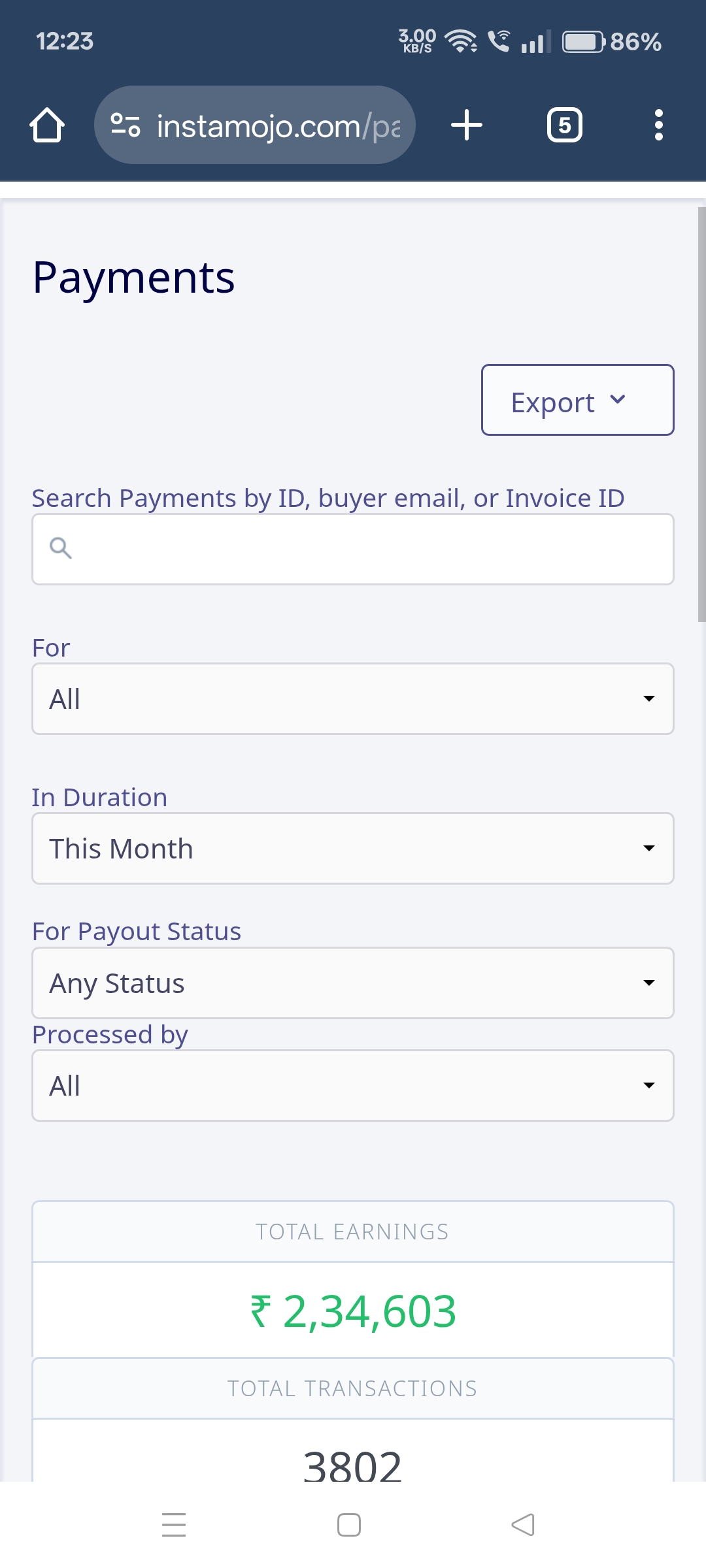Image resolution: width=706 pixels, height=1568 pixels.
Task: Tap the Android home square icon
Action: tap(349, 1525)
